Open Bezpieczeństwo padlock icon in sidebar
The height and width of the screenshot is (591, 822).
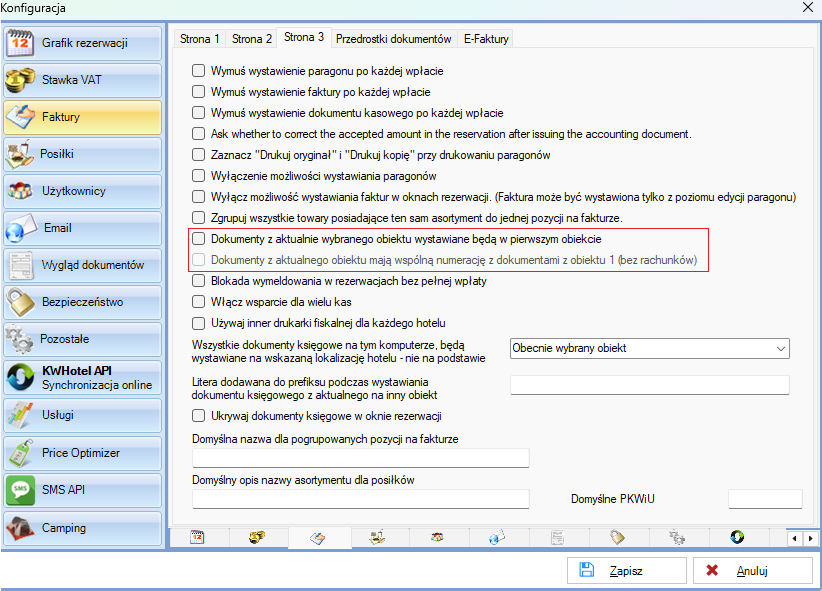click(21, 302)
